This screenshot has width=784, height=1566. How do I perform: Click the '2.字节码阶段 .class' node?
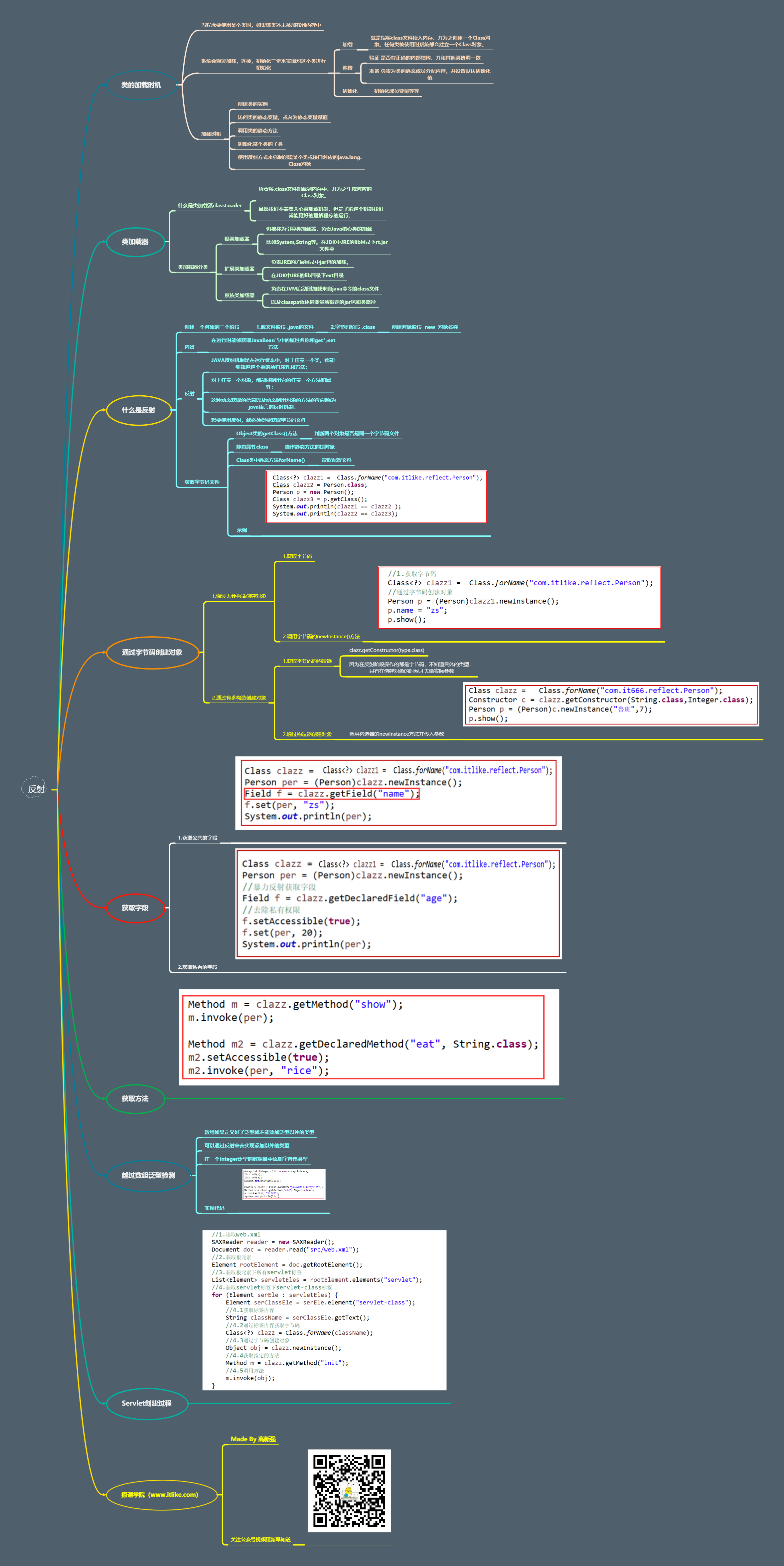pos(353,327)
